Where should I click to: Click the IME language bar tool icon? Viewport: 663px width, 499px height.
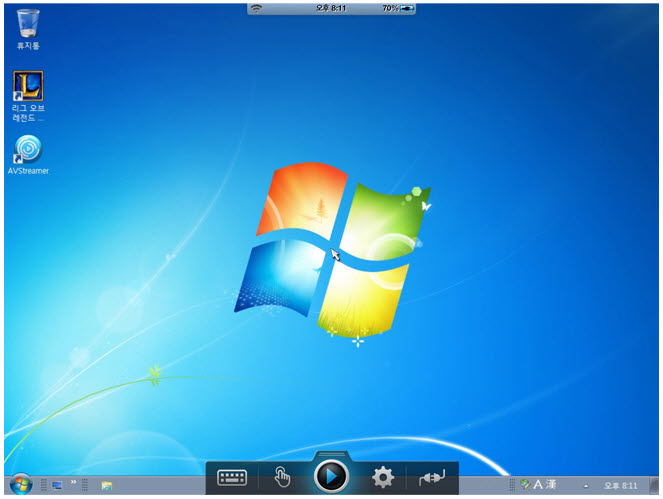[525, 484]
